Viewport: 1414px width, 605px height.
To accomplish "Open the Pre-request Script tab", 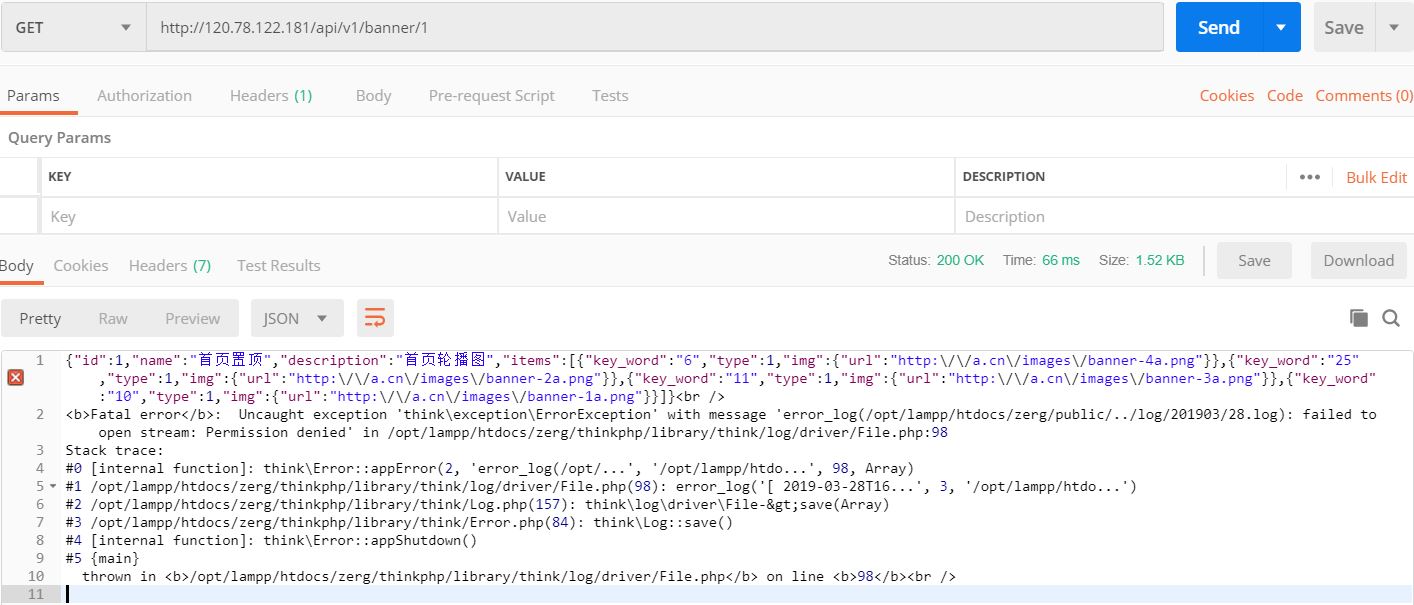I will pyautogui.click(x=491, y=96).
